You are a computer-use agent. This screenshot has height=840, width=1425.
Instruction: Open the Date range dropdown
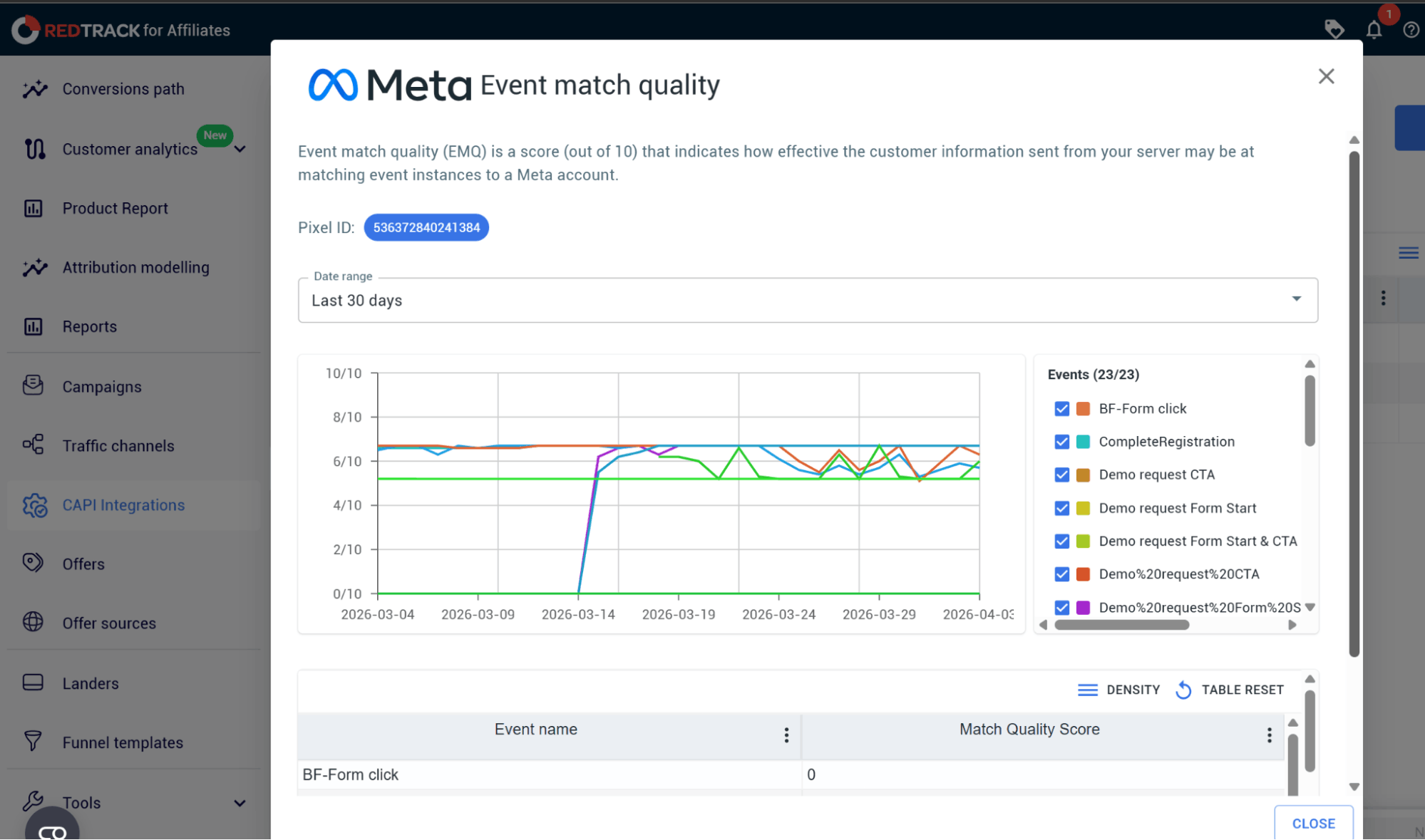(808, 300)
